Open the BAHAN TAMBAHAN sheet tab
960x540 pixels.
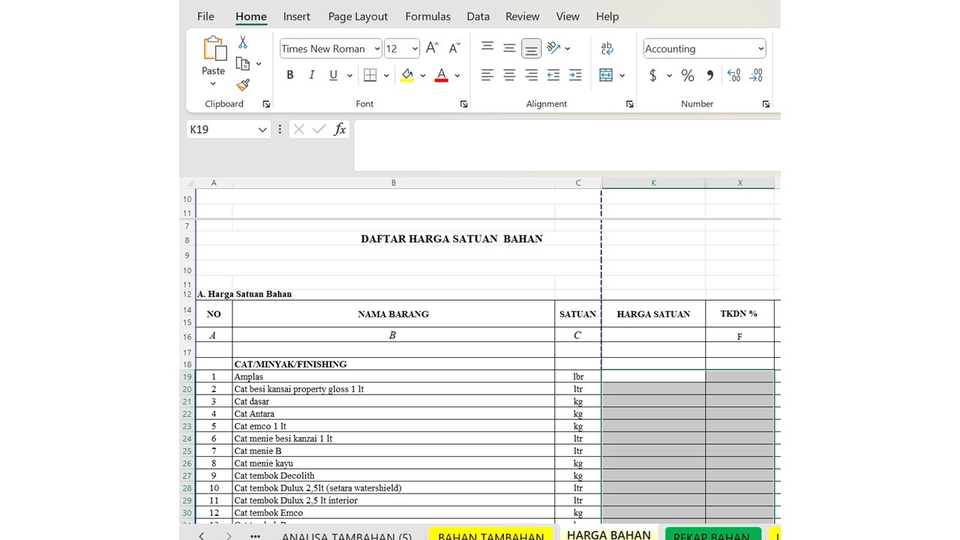point(491,534)
